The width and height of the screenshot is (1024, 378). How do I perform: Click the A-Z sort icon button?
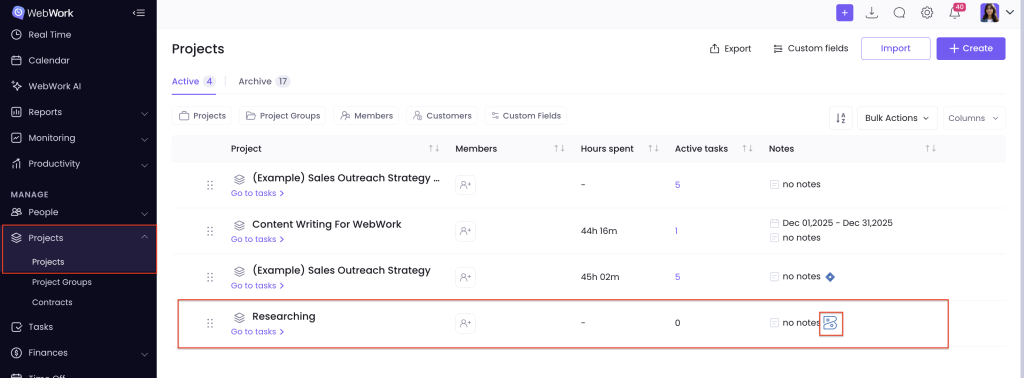tap(840, 118)
